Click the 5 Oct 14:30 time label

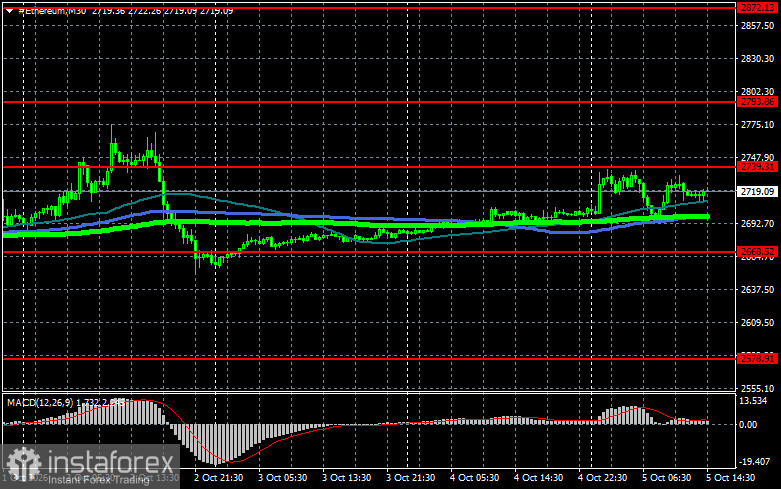coord(731,478)
